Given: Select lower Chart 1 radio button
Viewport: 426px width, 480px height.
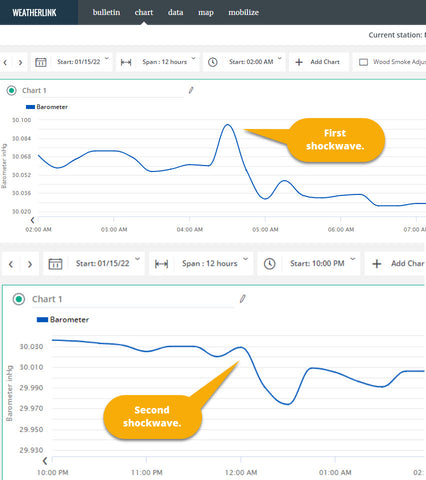Looking at the screenshot, I should coord(19,299).
